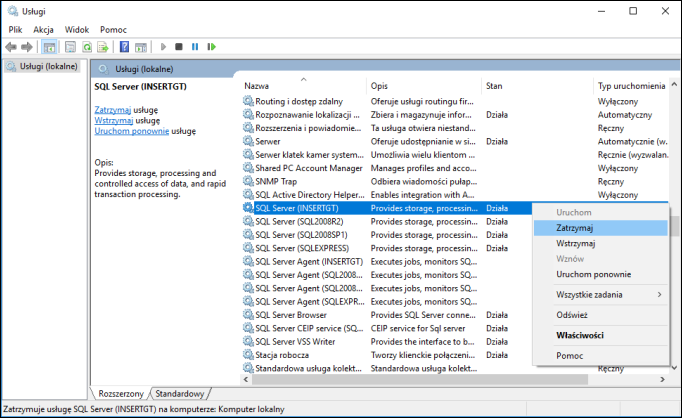The height and width of the screenshot is (418, 682).
Task: Open the Pomoc menu in menu bar
Action: point(113,30)
